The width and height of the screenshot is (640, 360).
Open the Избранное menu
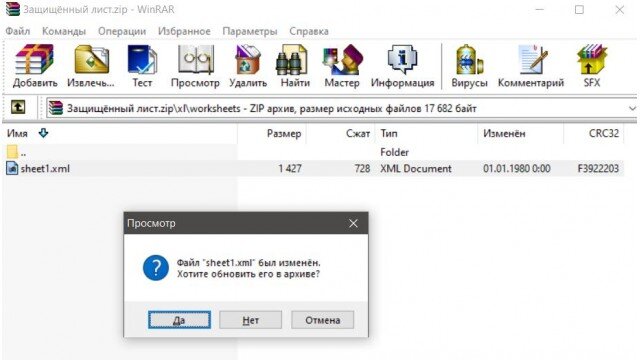click(184, 31)
